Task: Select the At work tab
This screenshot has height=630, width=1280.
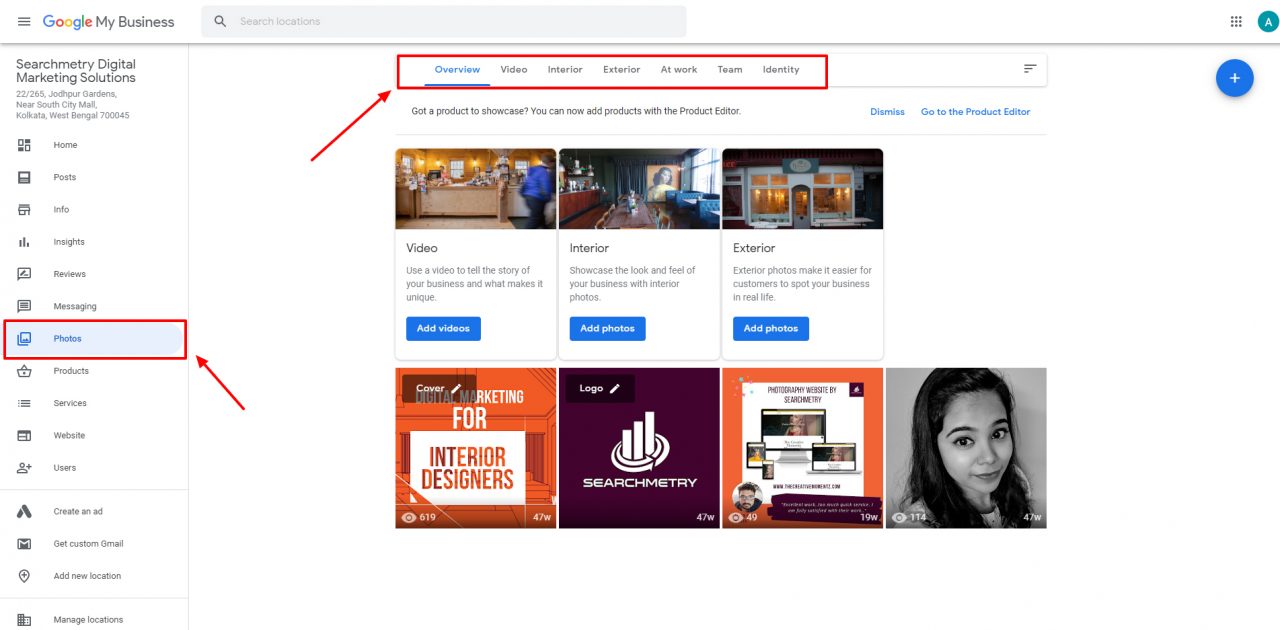Action: point(679,70)
